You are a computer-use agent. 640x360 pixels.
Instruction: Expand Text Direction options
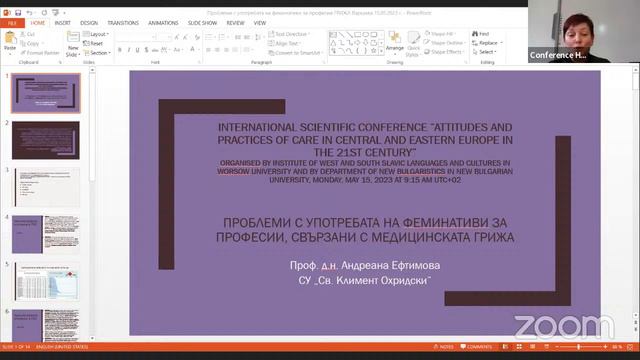coord(289,34)
